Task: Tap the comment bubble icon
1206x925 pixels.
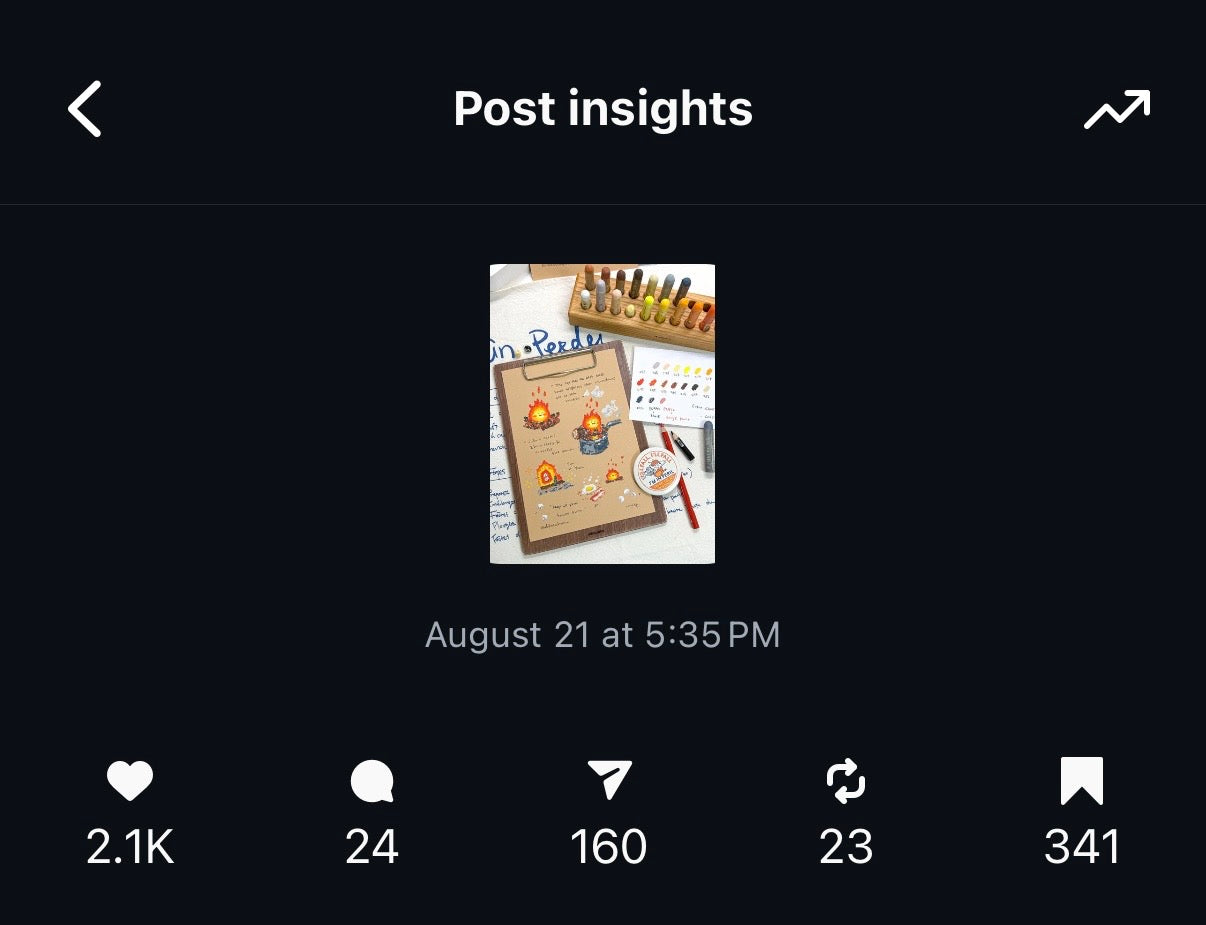Action: (372, 781)
